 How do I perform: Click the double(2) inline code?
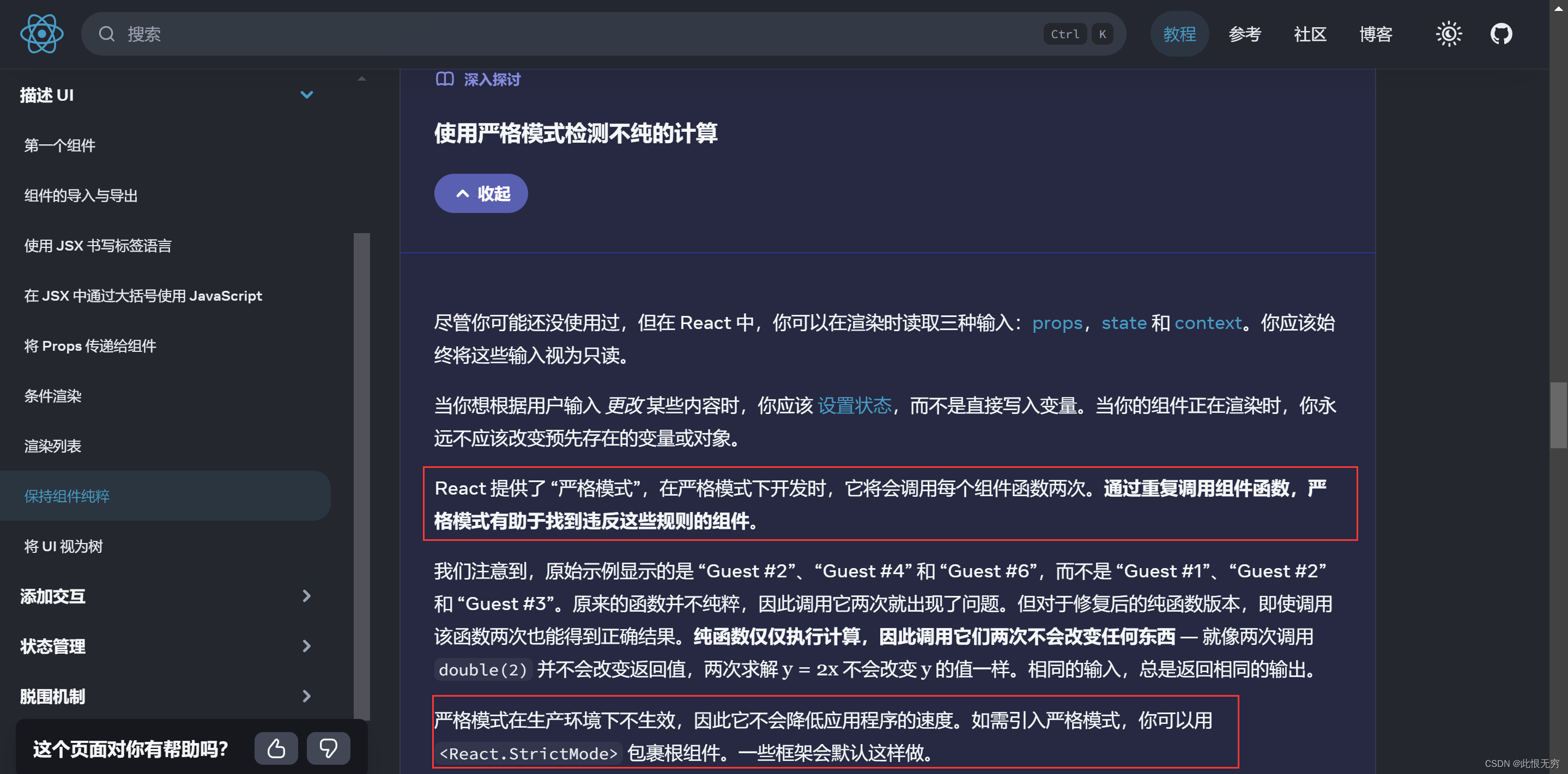(483, 669)
